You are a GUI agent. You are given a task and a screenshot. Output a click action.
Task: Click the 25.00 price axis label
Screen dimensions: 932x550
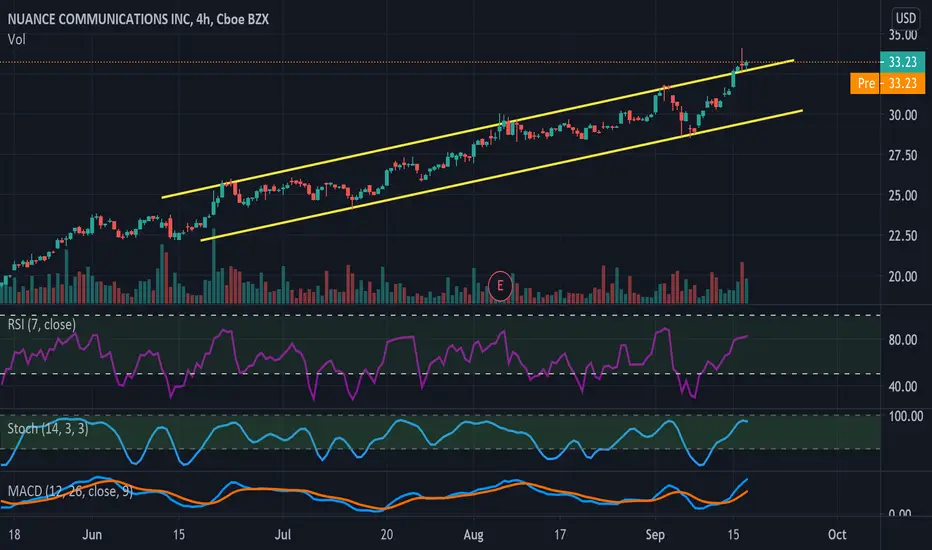[x=902, y=196]
